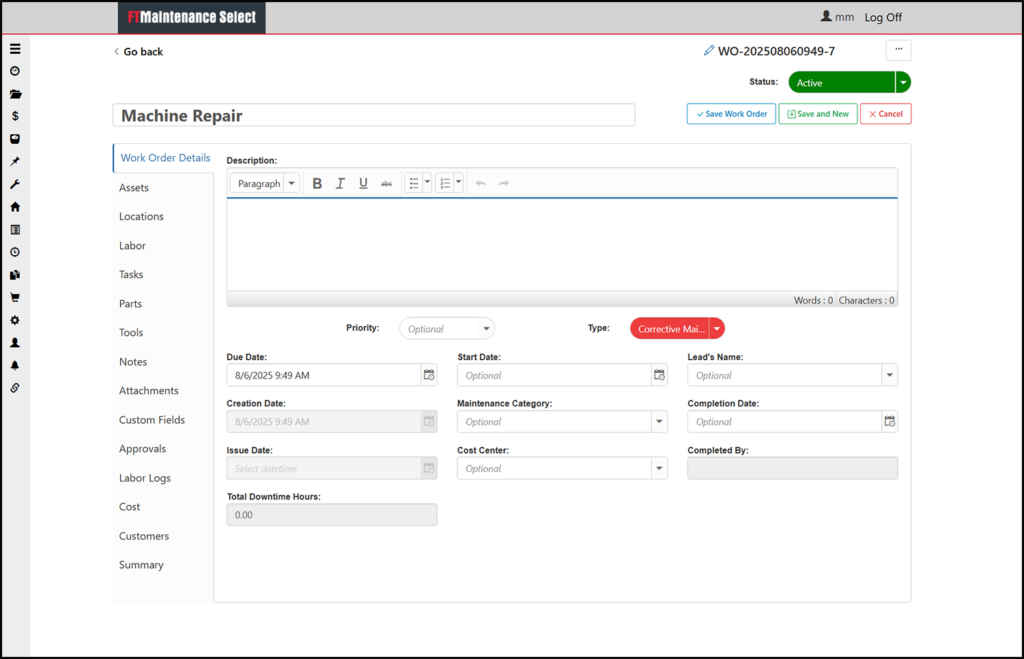Open the settings gear icon in the sidebar

click(15, 320)
